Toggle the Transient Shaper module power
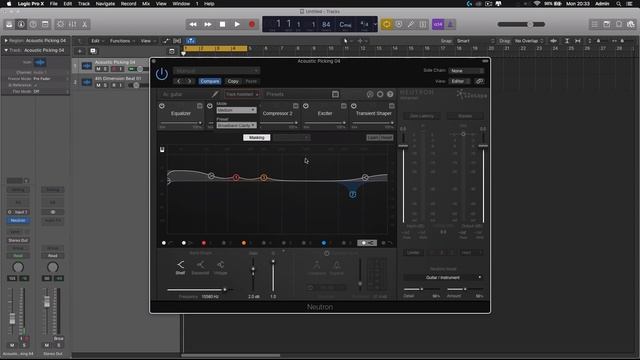This screenshot has width=640, height=360. pyautogui.click(x=354, y=106)
